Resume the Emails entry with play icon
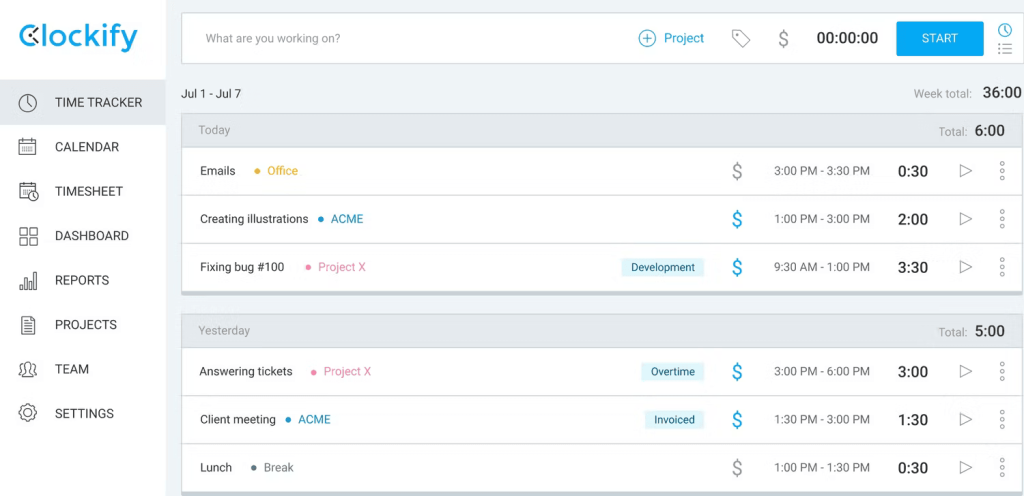This screenshot has height=496, width=1024. [965, 171]
